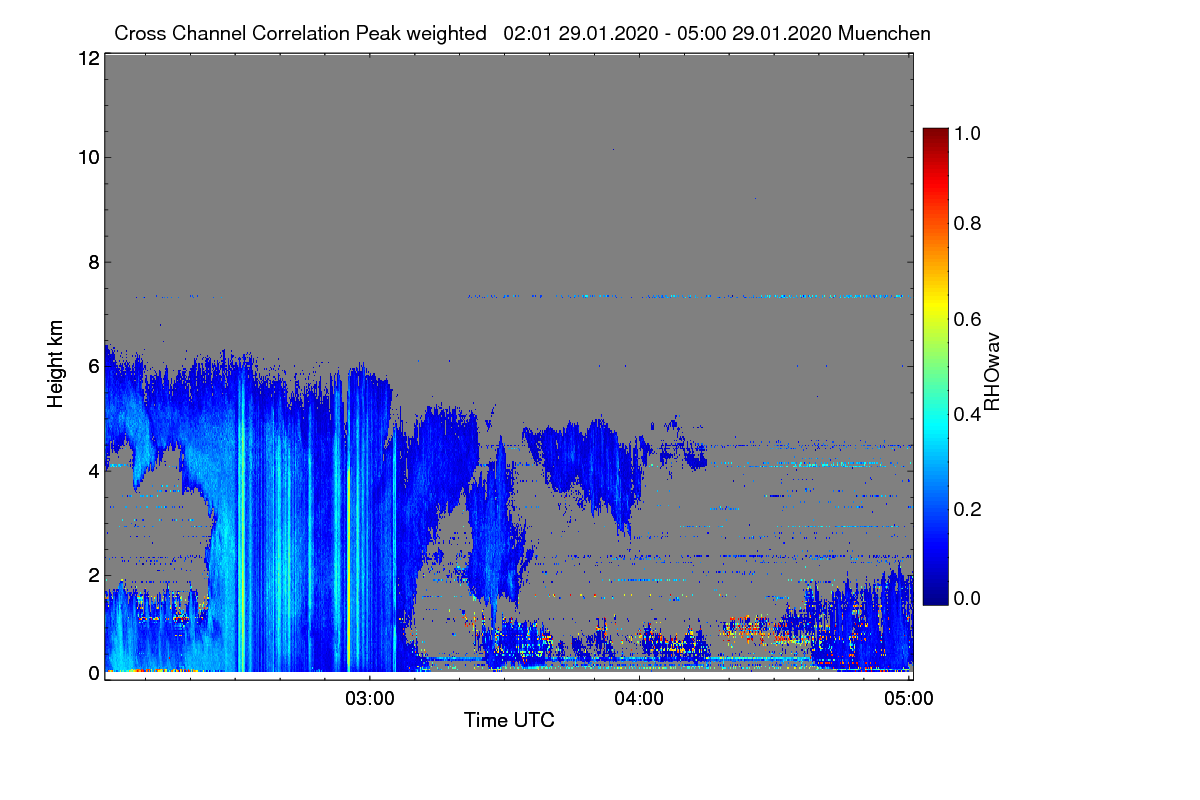Image resolution: width=1200 pixels, height=800 pixels.
Task: Click the colorbar '0.8' value label
Action: [x=968, y=223]
